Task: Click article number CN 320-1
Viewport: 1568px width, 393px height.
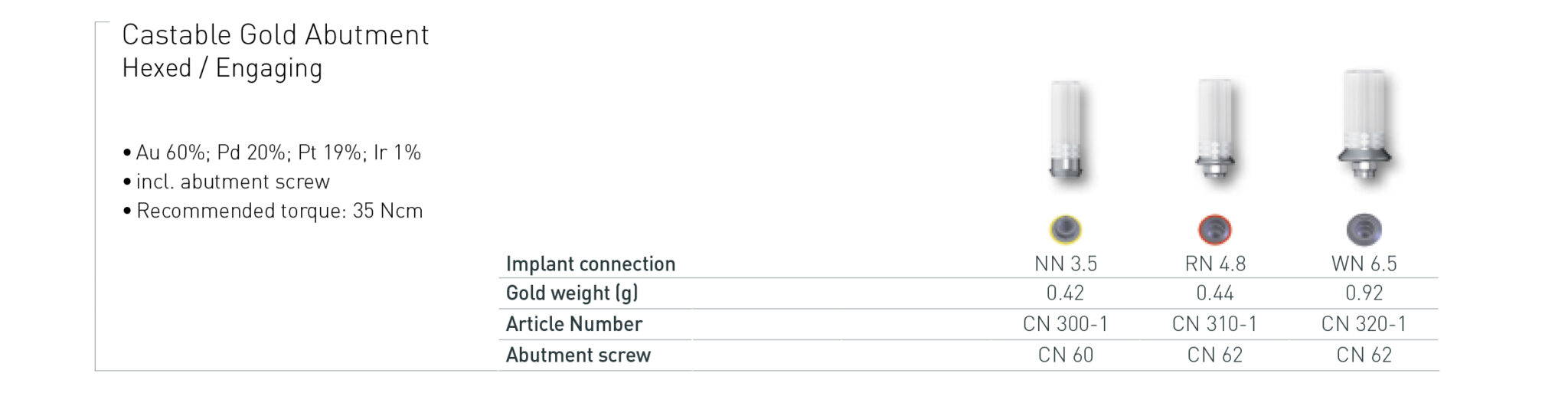Action: pos(1364,324)
